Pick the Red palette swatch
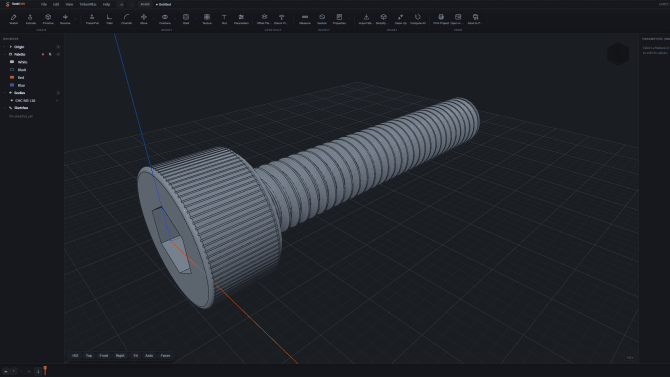Viewport: 670px width, 377px height. tap(12, 77)
